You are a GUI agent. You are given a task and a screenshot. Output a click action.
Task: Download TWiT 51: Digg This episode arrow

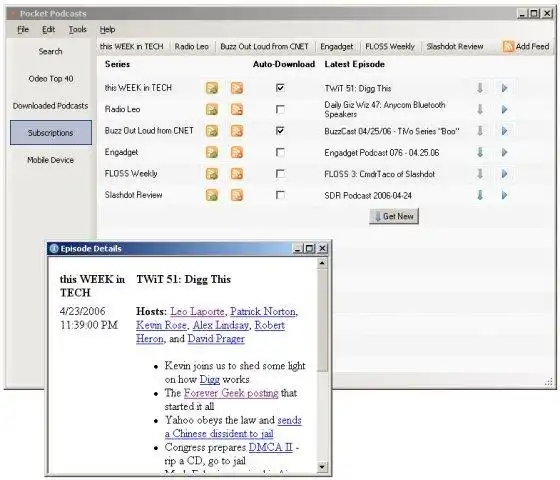[480, 88]
